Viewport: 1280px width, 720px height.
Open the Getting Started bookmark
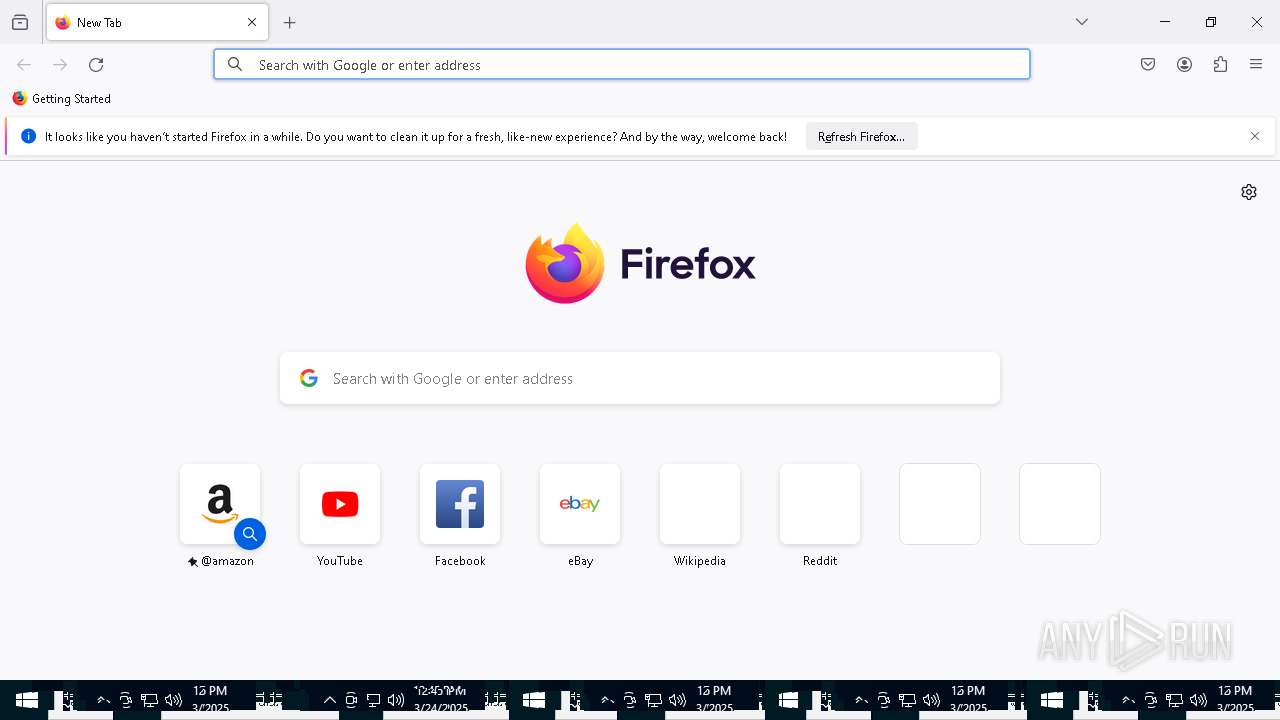[x=62, y=99]
